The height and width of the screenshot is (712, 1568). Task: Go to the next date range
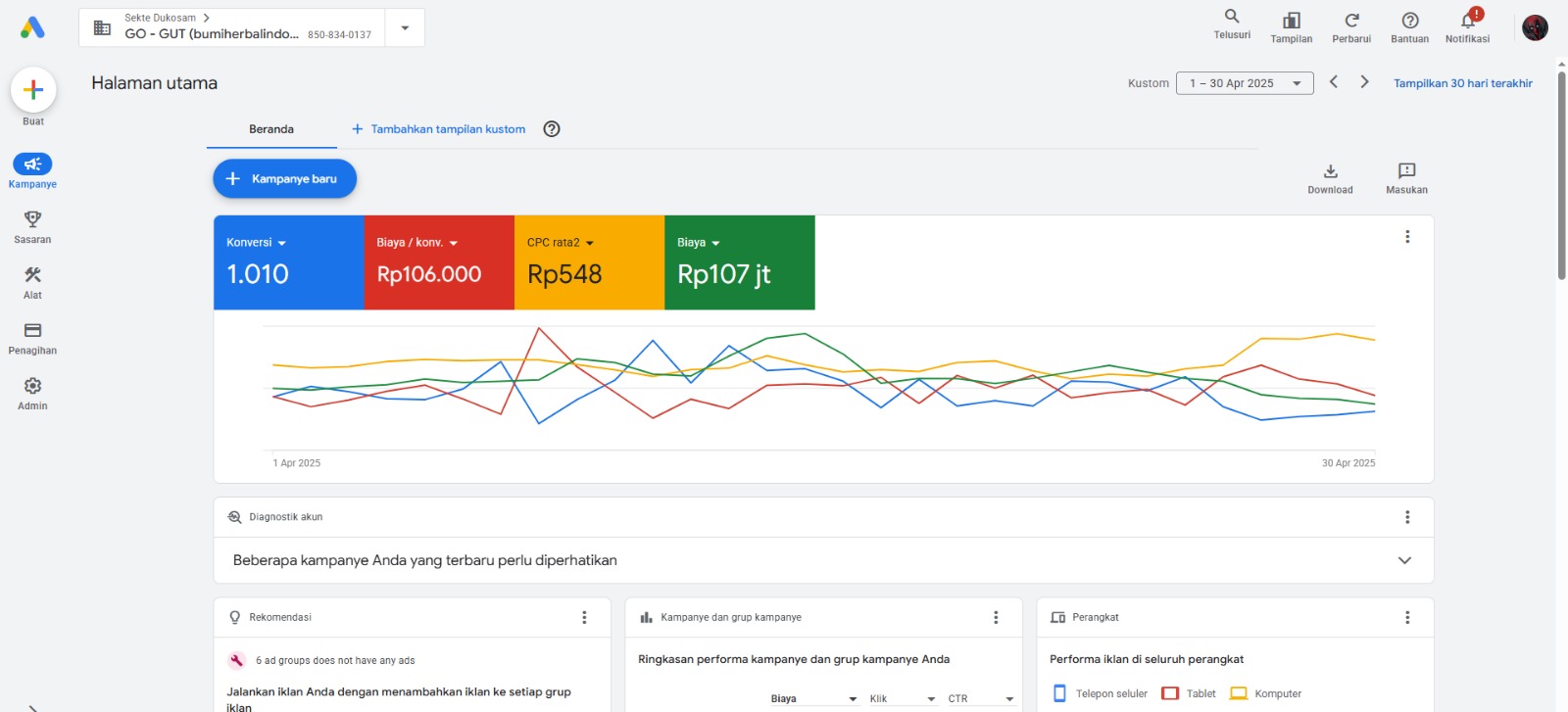(x=1364, y=82)
